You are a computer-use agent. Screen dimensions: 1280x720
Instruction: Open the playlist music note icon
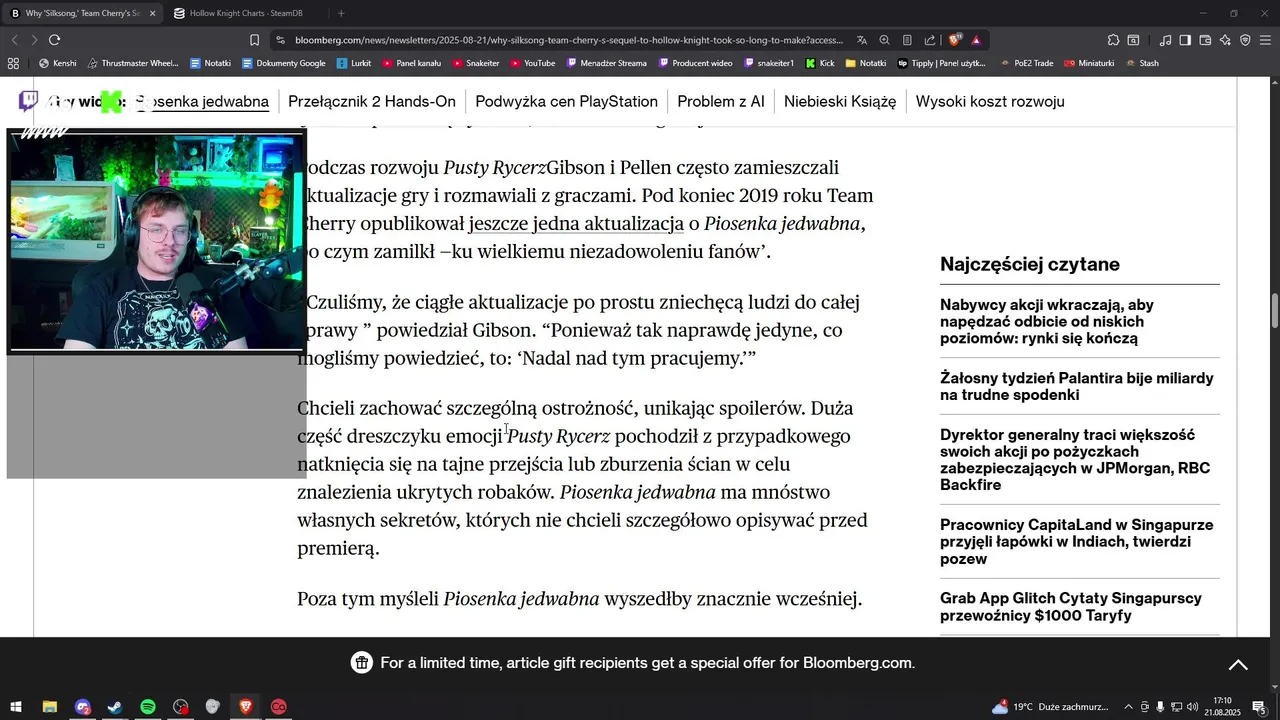(1165, 40)
